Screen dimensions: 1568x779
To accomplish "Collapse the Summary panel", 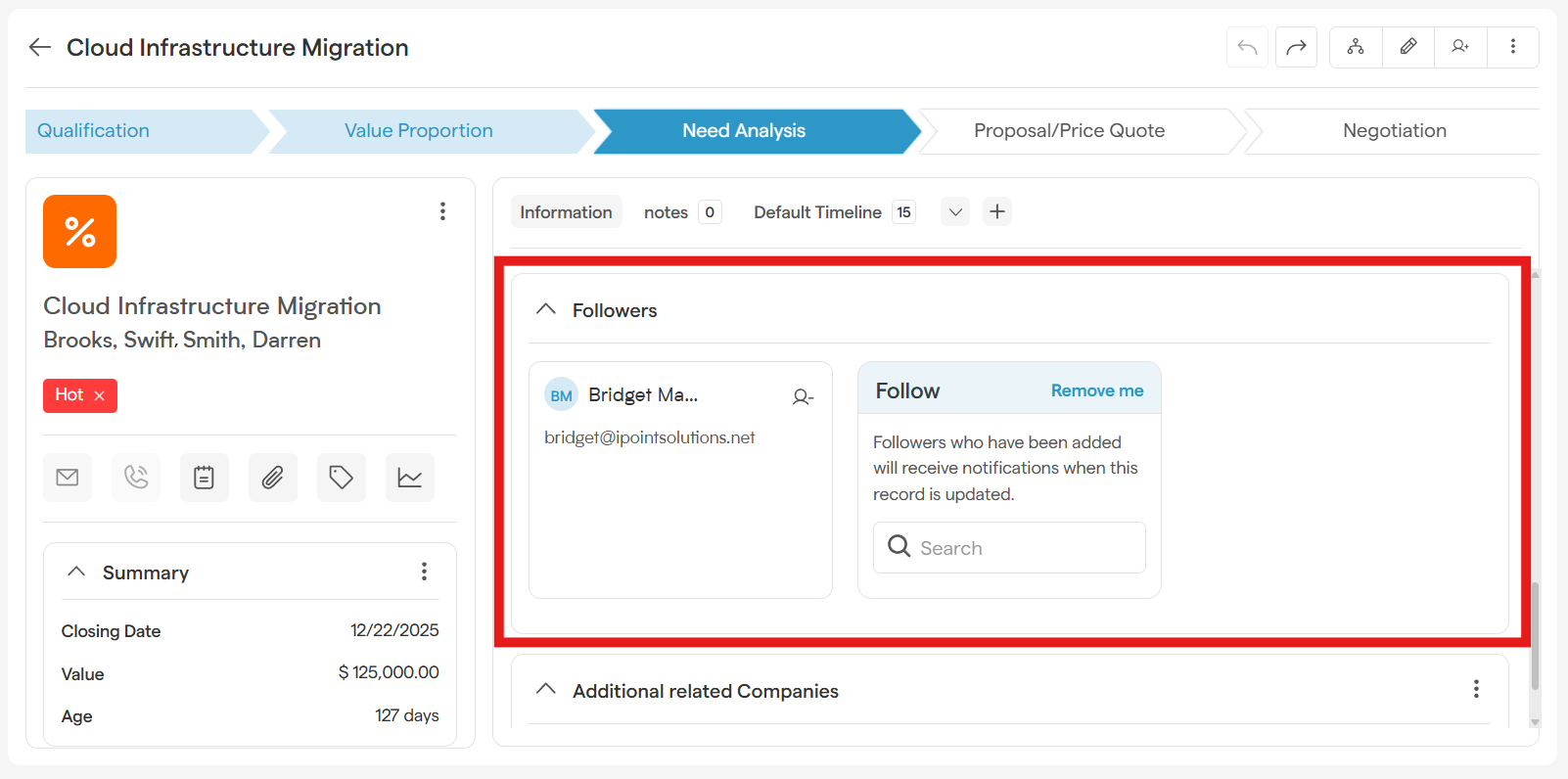I will (x=76, y=572).
